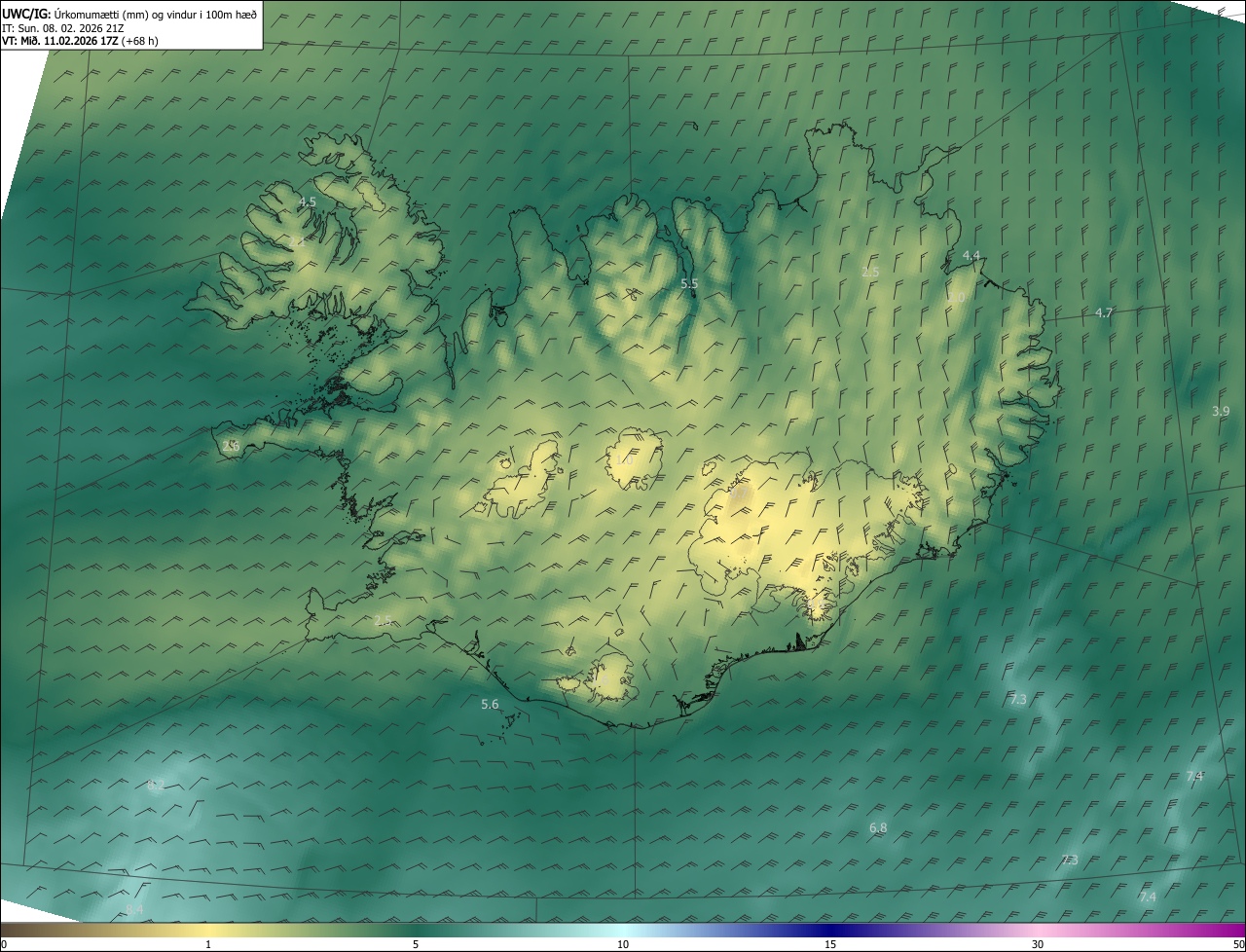Select the 8.4 value near the colorbar
Screen dimensions: 1246x952
[134, 909]
